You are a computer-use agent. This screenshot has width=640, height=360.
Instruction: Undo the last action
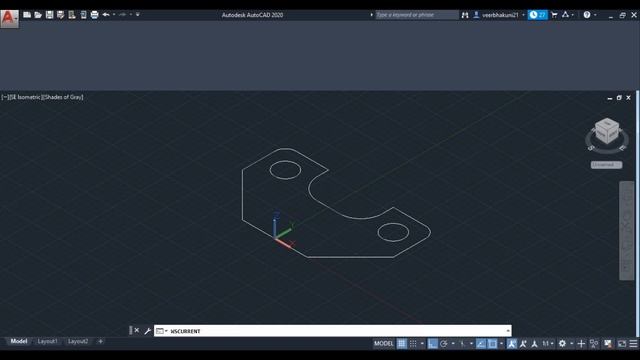tap(106, 15)
